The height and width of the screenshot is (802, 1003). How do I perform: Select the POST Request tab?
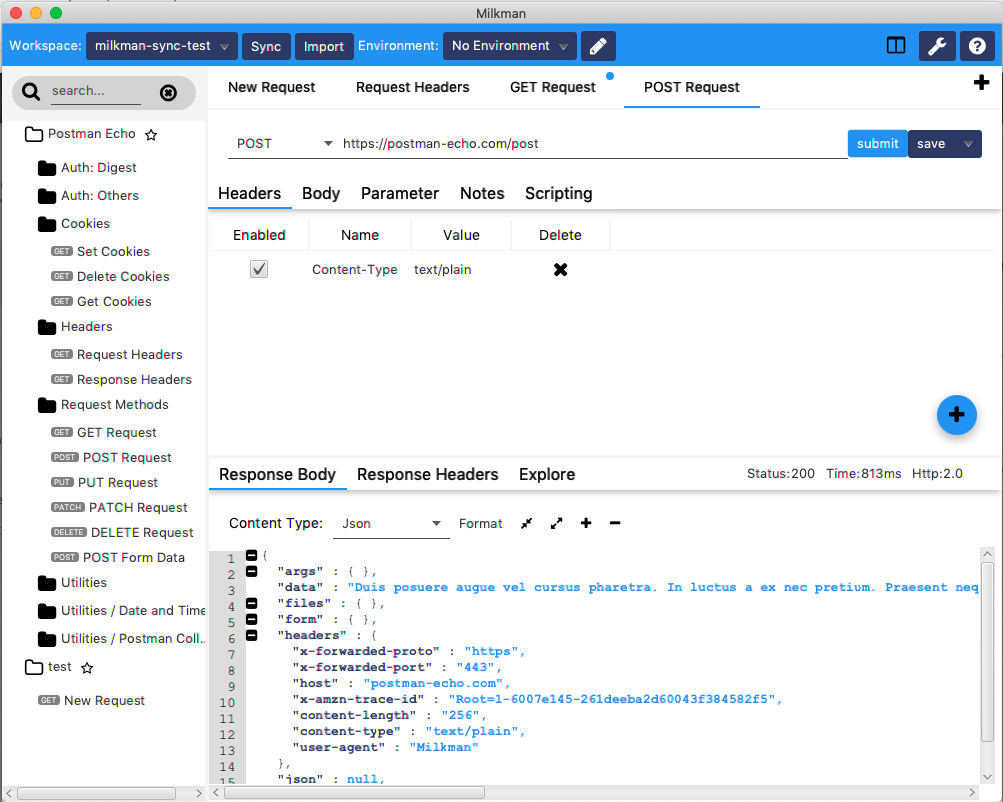point(691,88)
